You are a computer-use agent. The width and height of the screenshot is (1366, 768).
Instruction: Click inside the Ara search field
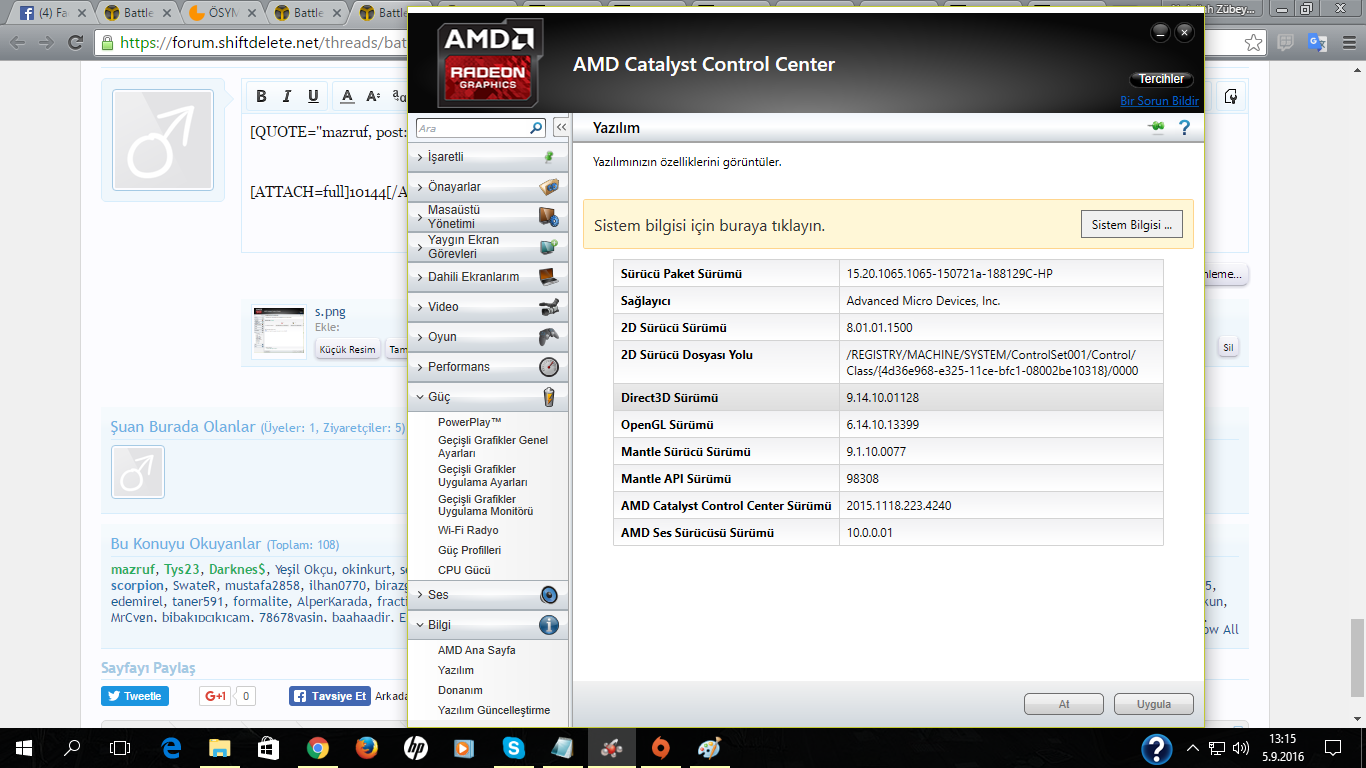pyautogui.click(x=472, y=128)
